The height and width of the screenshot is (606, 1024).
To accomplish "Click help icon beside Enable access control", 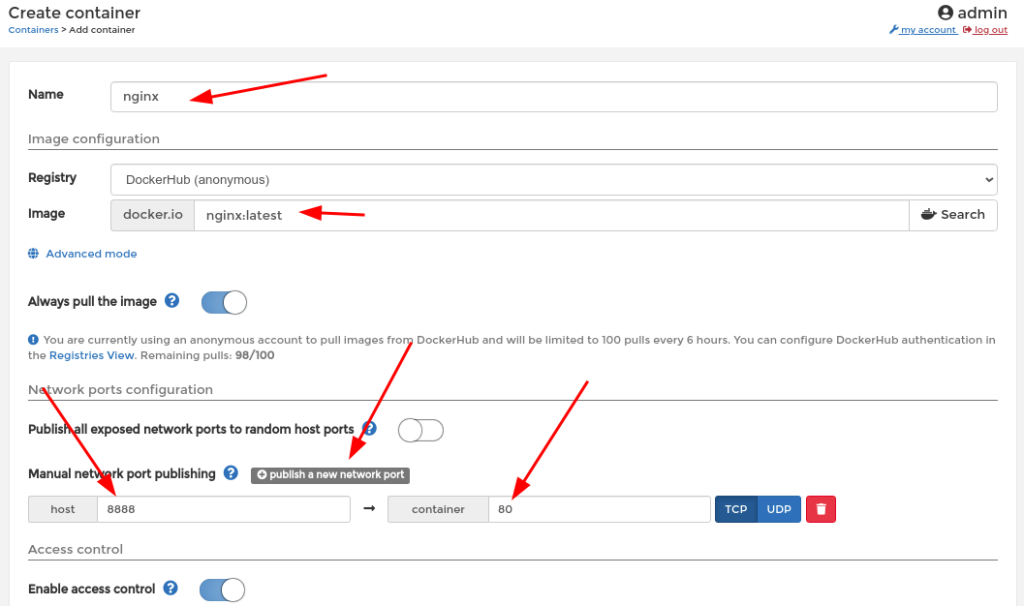I will 171,589.
